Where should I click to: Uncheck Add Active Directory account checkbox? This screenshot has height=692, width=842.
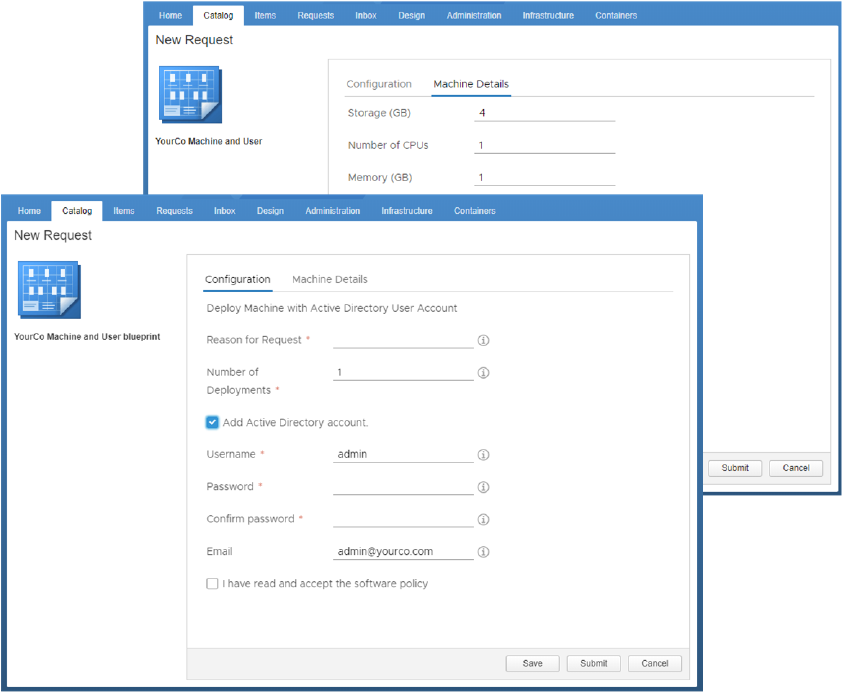point(212,422)
